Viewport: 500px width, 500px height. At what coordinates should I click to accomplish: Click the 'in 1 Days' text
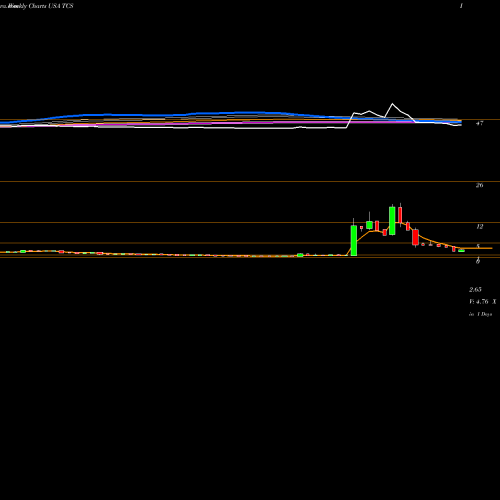pyautogui.click(x=480, y=314)
